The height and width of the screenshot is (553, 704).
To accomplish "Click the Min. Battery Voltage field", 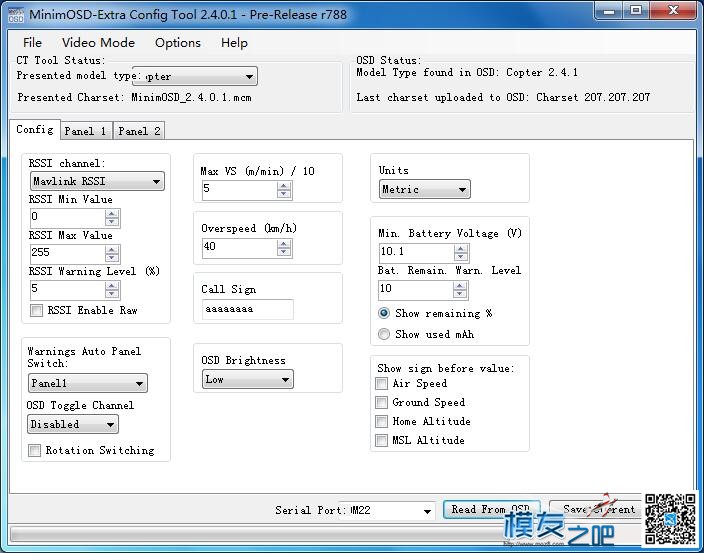I will tap(416, 253).
